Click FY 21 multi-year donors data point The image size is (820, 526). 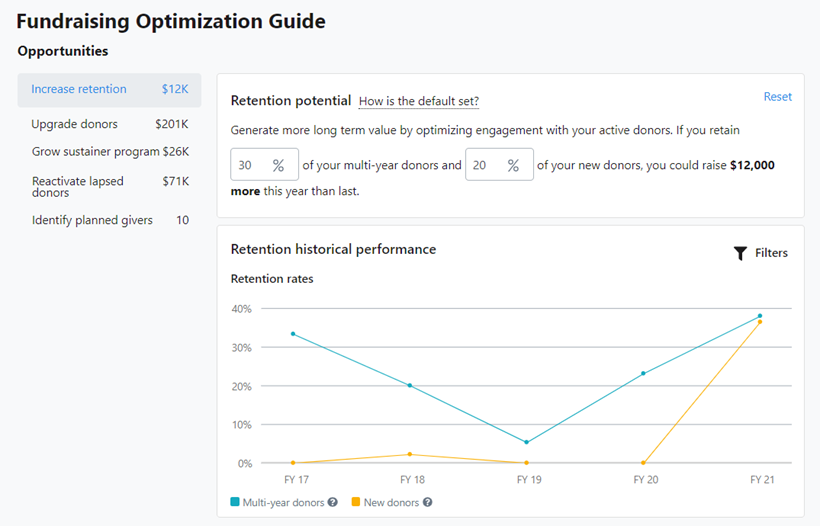click(760, 316)
